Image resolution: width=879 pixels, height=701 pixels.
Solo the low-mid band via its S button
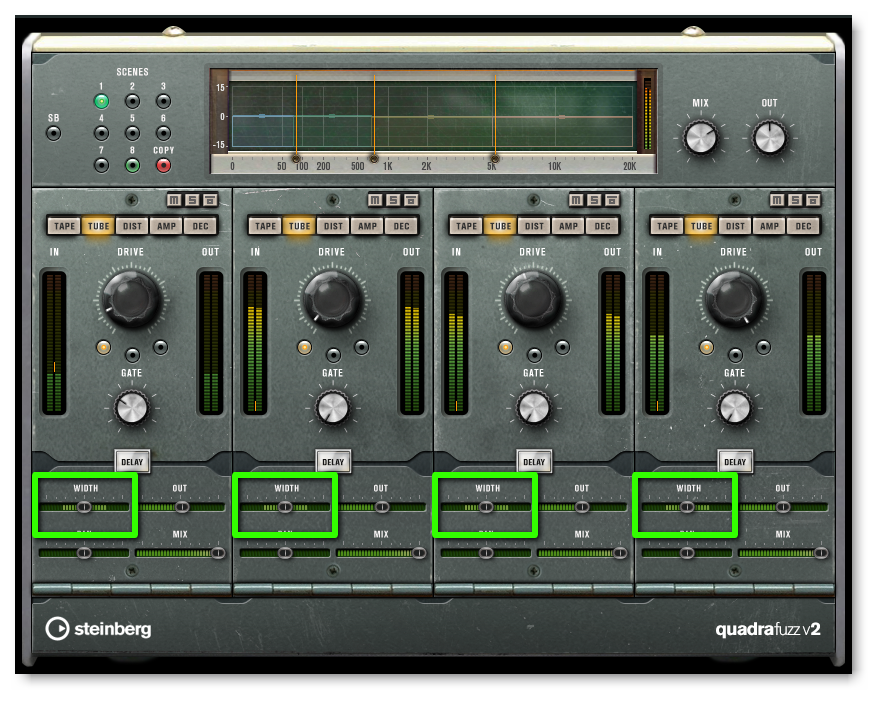coord(393,200)
